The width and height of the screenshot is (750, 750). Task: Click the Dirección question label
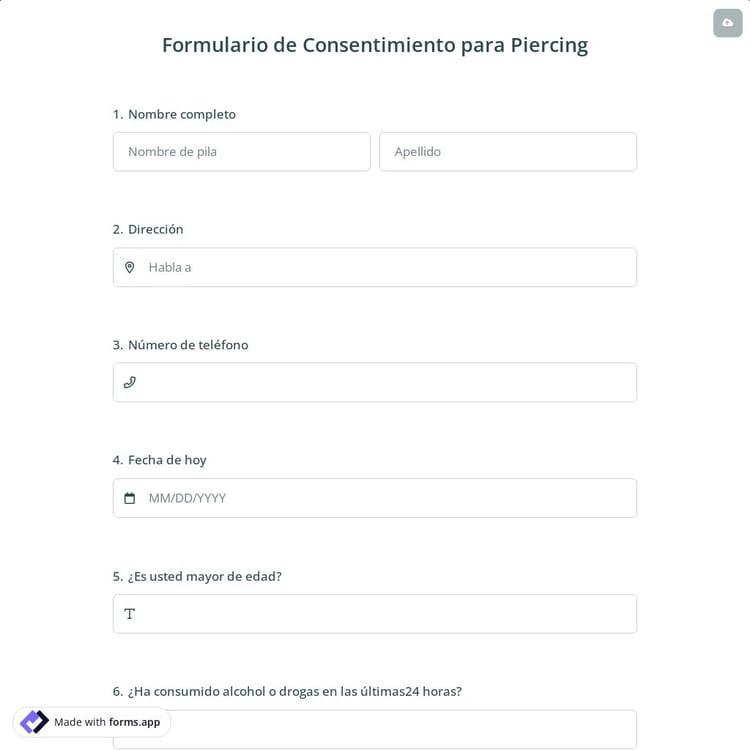point(155,229)
